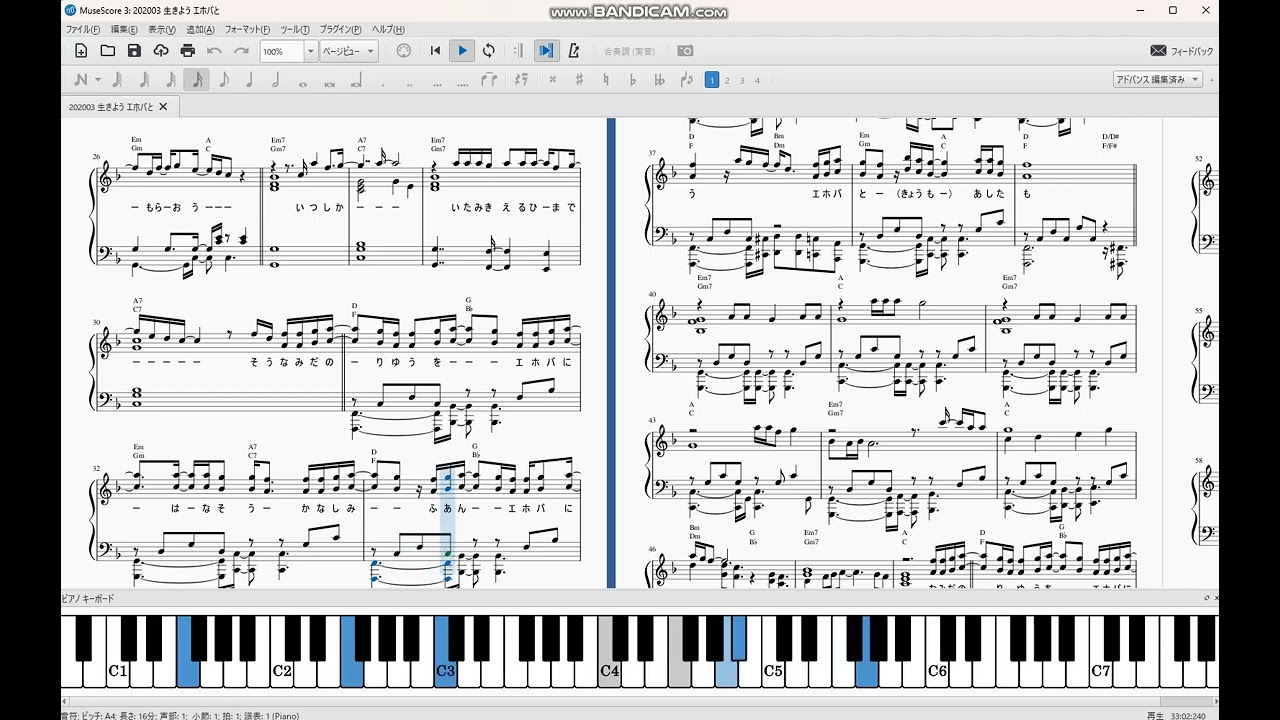
Task: Open the page view mode dropdown
Action: tap(348, 51)
